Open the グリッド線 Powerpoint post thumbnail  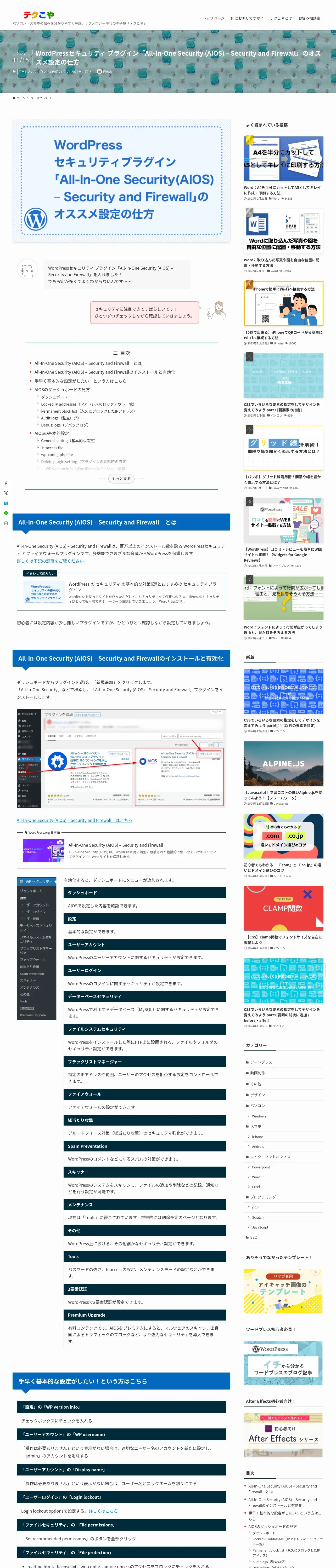[x=284, y=447]
